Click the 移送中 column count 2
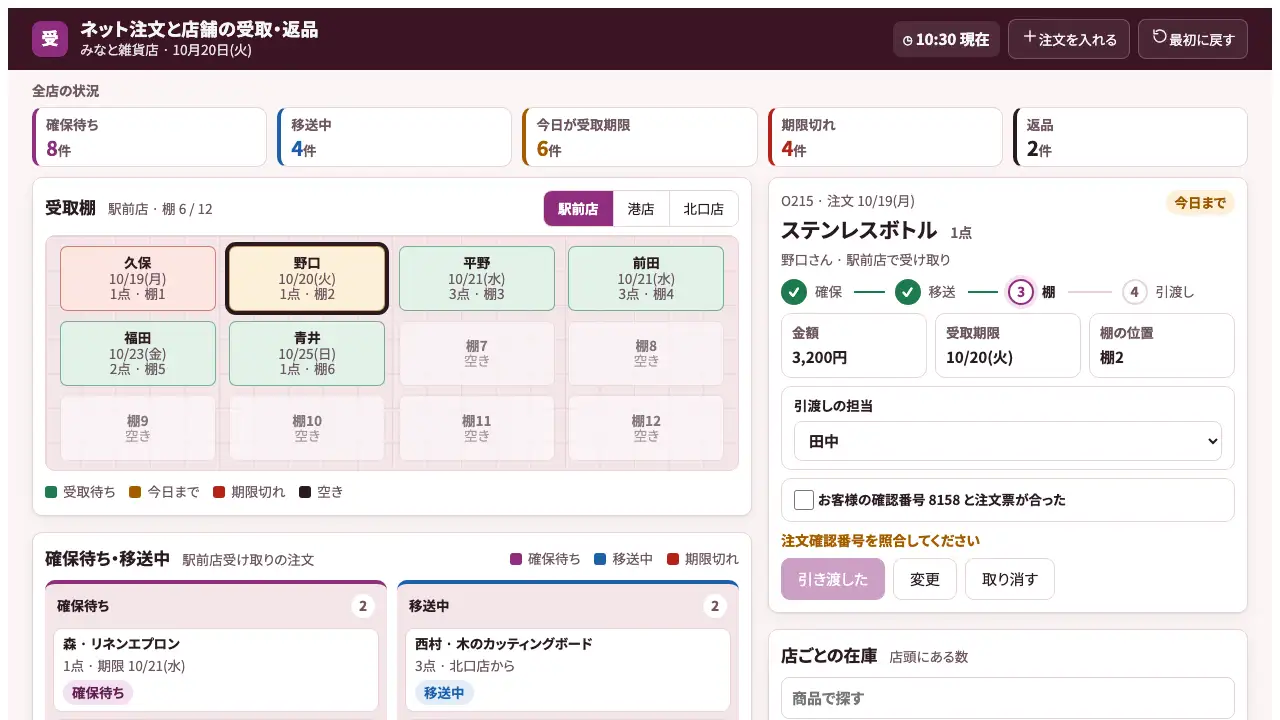1280x720 pixels. [x=714, y=606]
